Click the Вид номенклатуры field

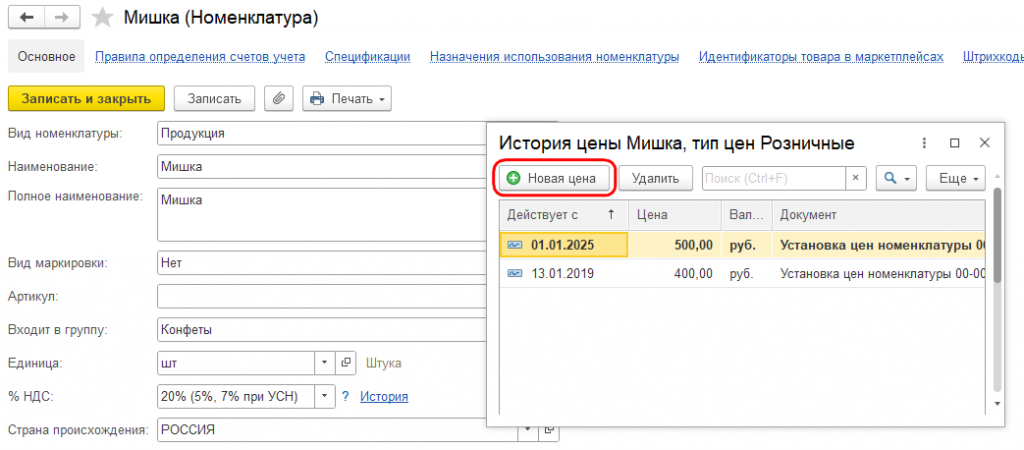[x=322, y=133]
